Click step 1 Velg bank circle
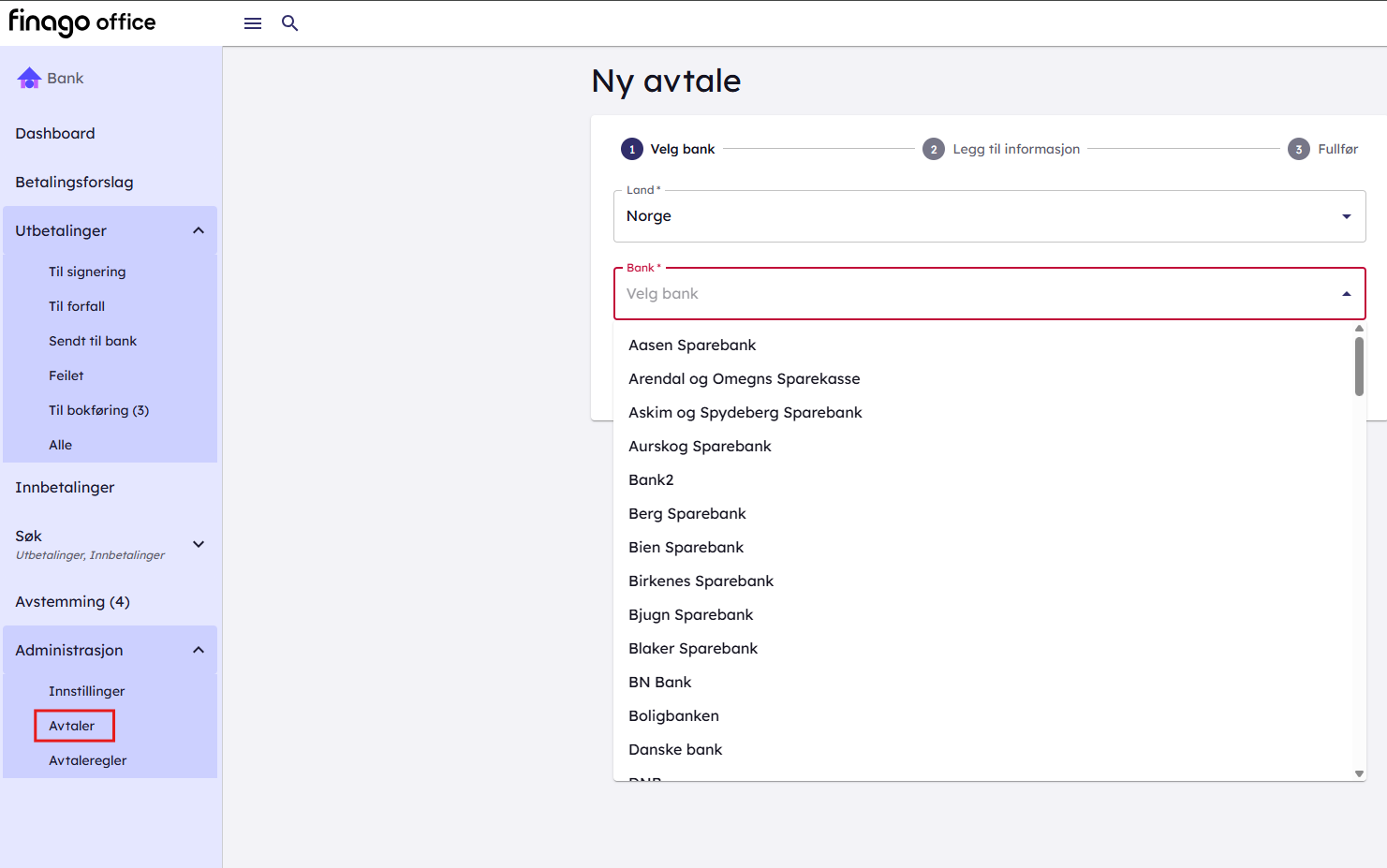 [x=632, y=149]
